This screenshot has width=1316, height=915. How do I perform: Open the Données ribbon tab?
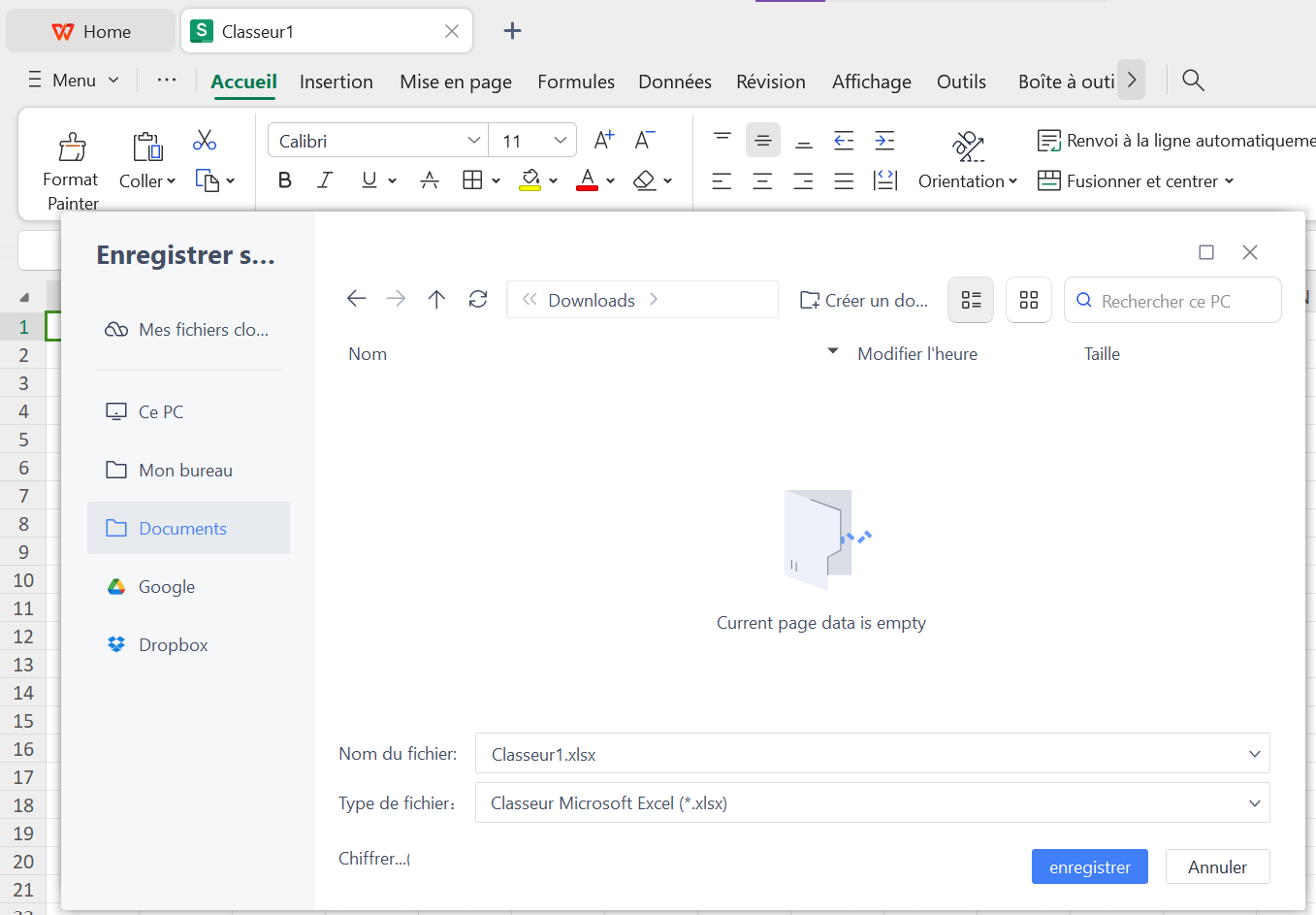point(674,82)
